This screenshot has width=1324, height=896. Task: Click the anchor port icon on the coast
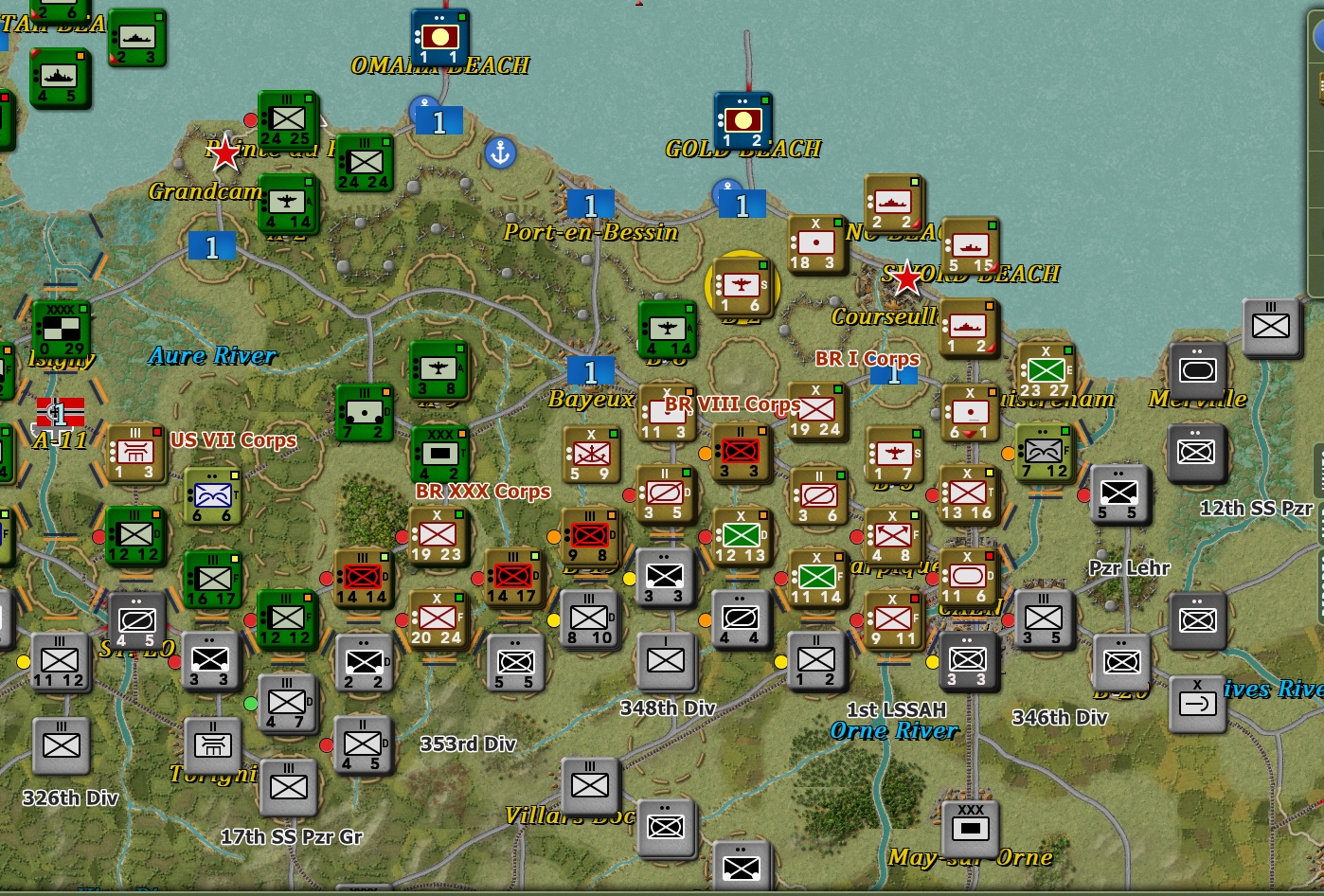pyautogui.click(x=499, y=152)
